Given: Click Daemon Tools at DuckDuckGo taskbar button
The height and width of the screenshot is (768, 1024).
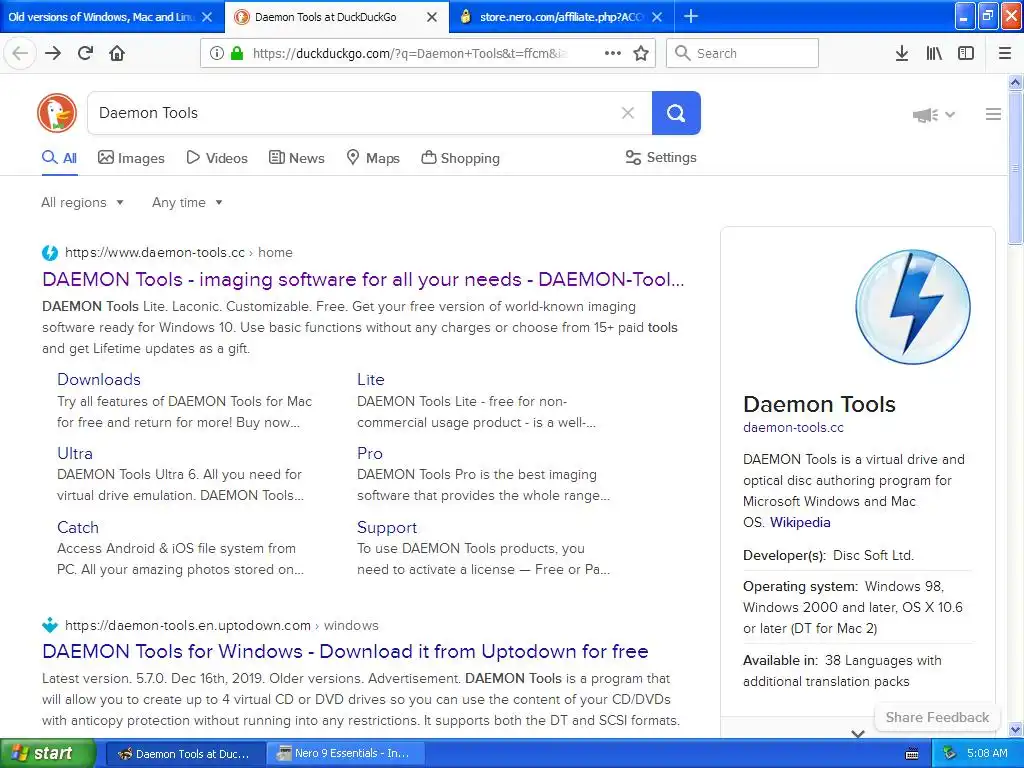Looking at the screenshot, I should coord(185,753).
